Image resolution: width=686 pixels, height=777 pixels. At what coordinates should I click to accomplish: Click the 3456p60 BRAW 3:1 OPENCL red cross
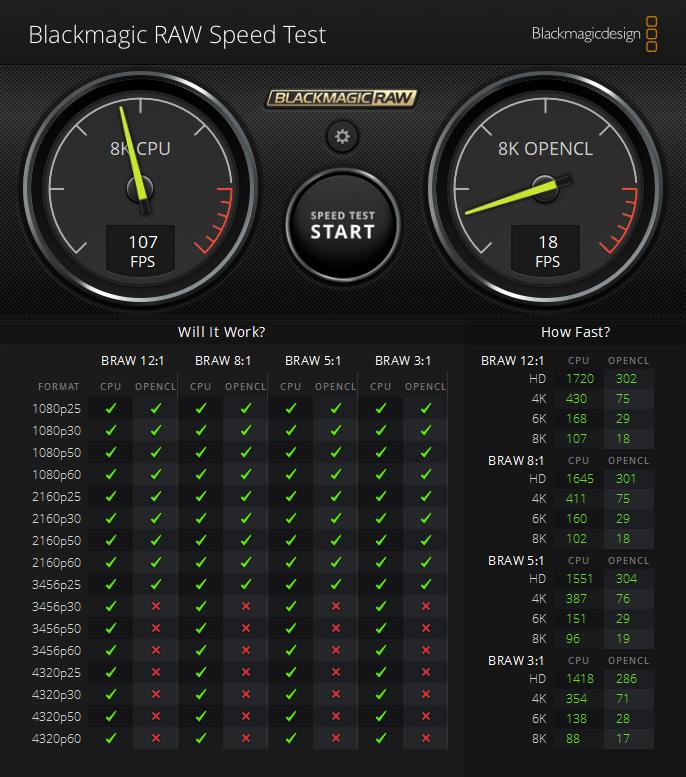click(x=426, y=650)
